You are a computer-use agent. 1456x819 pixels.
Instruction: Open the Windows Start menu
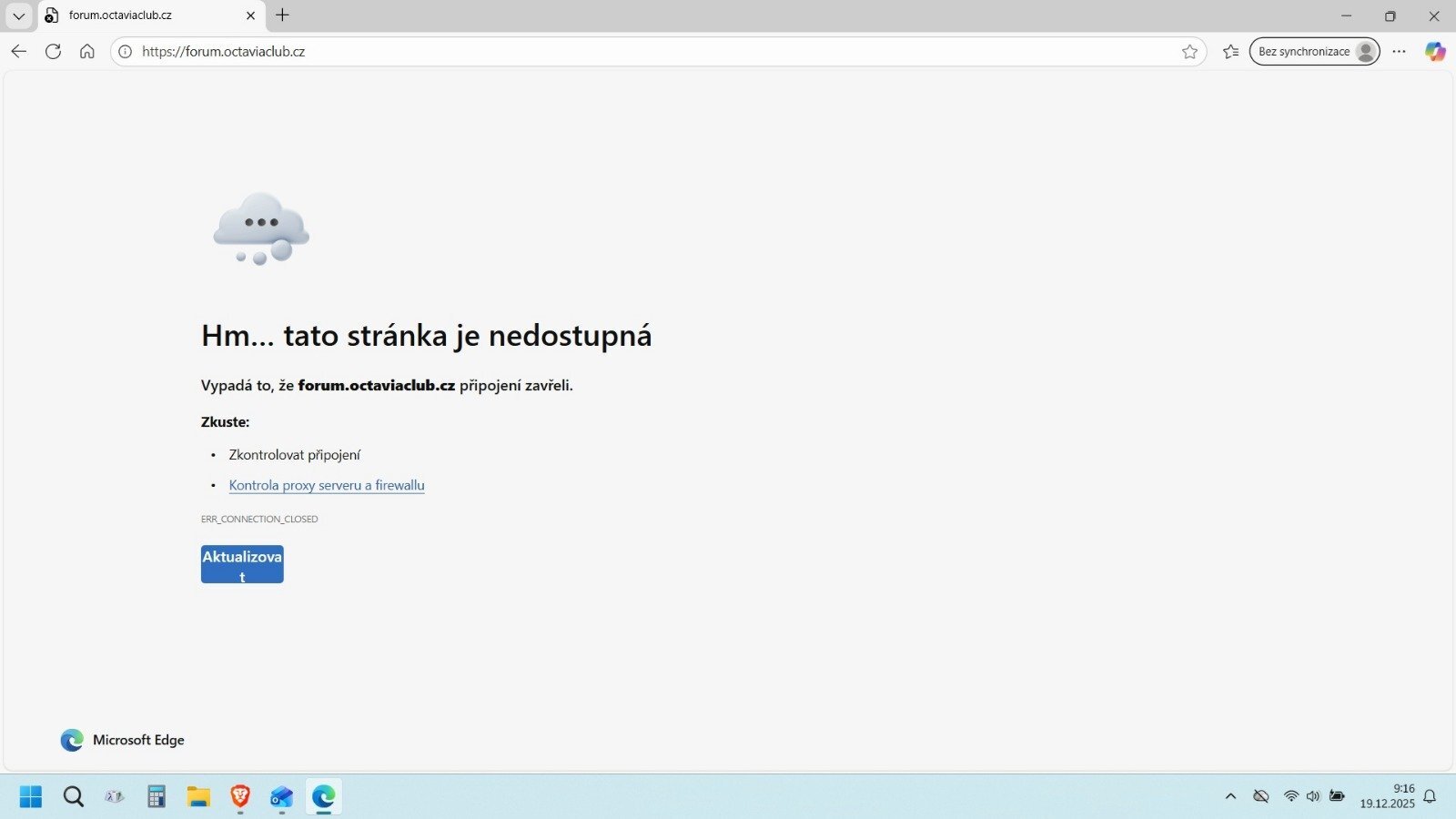(x=31, y=797)
